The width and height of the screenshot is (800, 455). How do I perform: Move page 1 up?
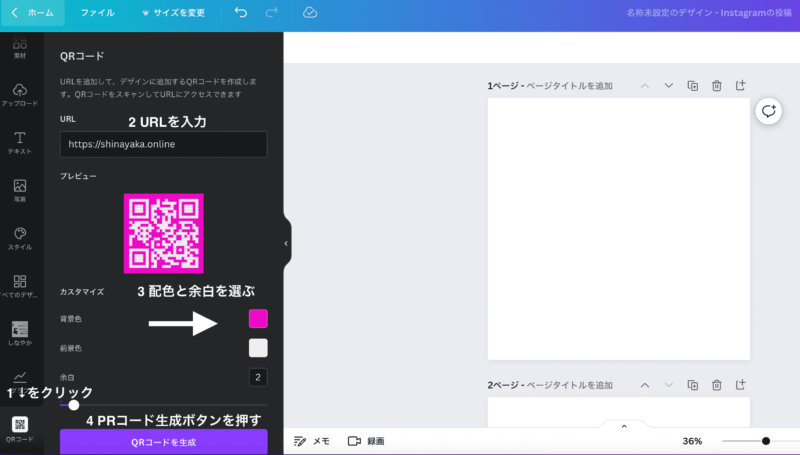(645, 86)
